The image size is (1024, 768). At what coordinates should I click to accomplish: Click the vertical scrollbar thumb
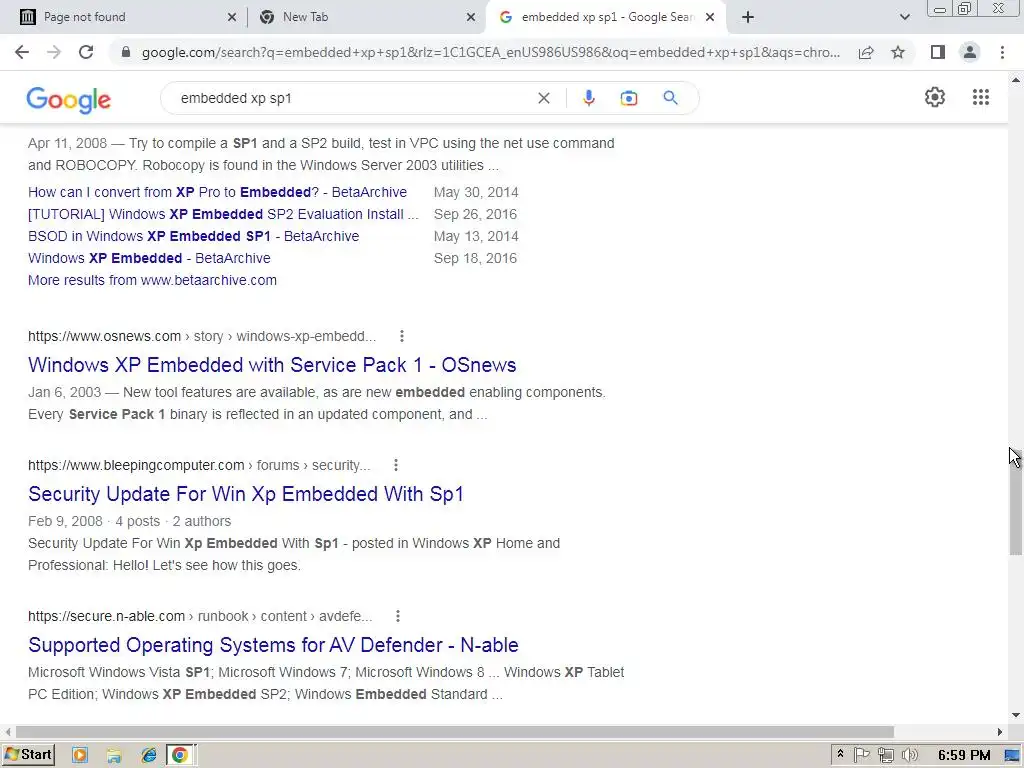[x=1016, y=504]
